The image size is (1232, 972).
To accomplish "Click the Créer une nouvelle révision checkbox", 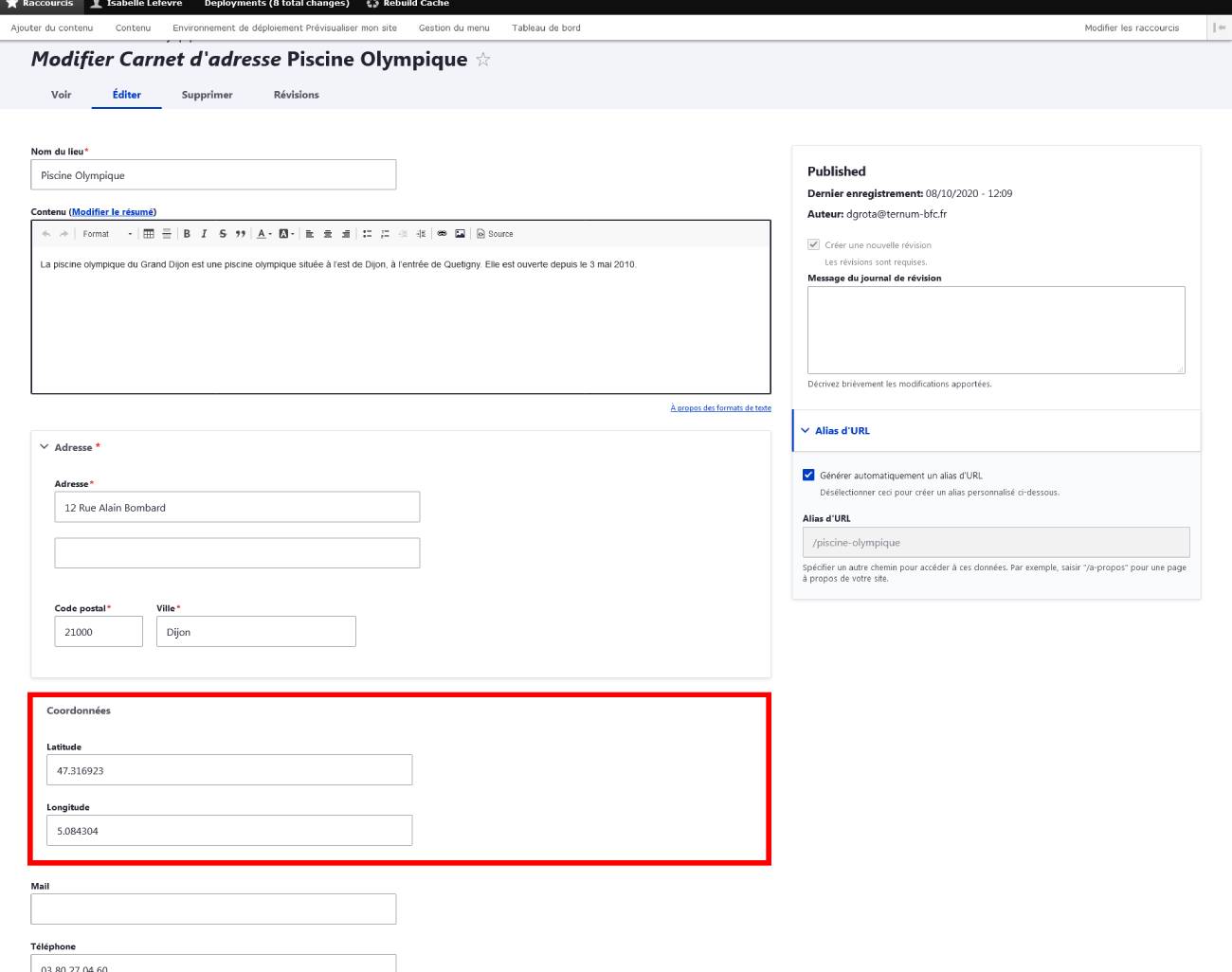I will pyautogui.click(x=813, y=244).
